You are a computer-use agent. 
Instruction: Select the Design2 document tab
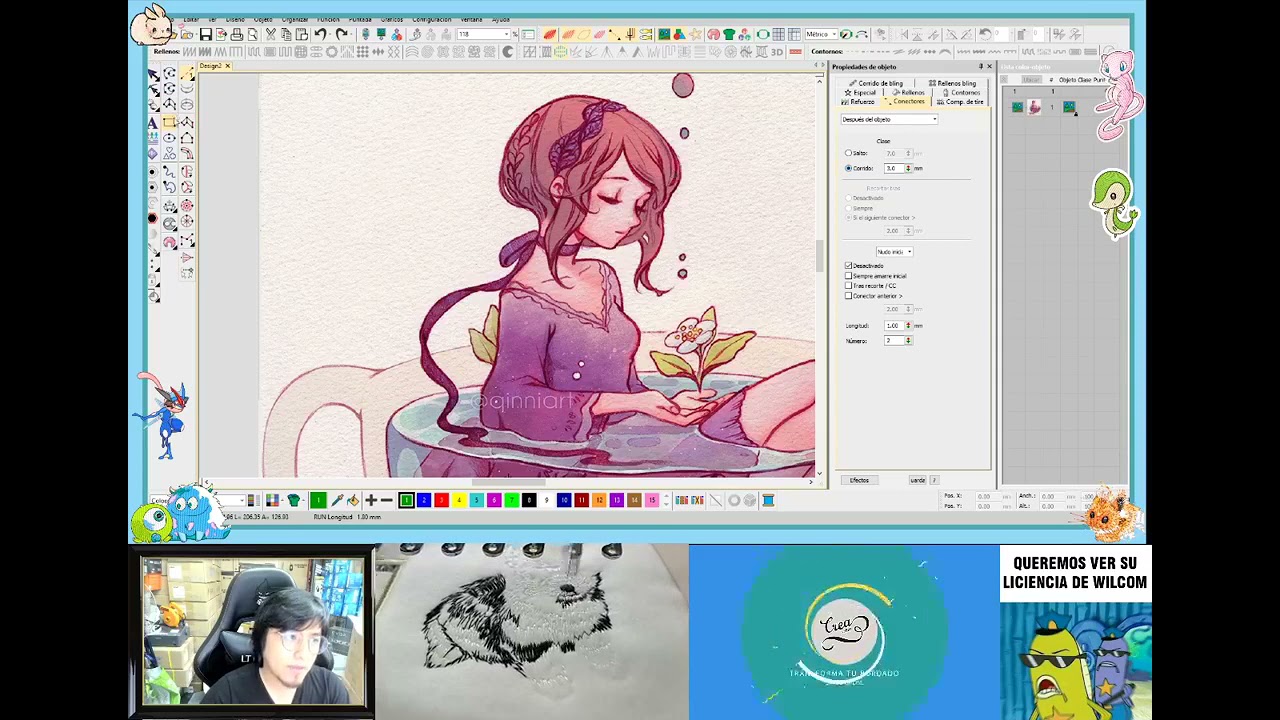[211, 66]
